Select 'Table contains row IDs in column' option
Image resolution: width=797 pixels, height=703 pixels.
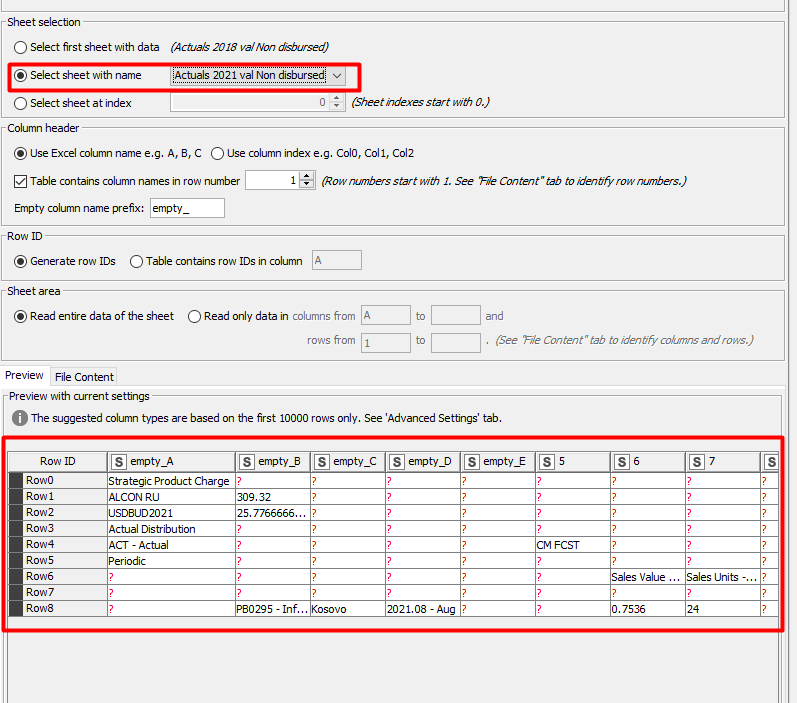pyautogui.click(x=136, y=261)
